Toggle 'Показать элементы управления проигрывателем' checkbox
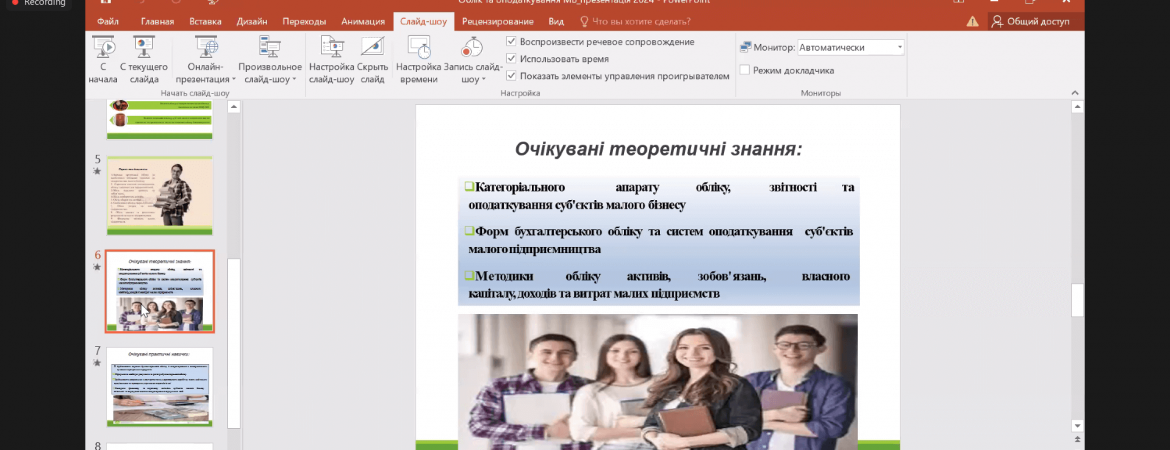The height and width of the screenshot is (450, 1170). [x=511, y=75]
